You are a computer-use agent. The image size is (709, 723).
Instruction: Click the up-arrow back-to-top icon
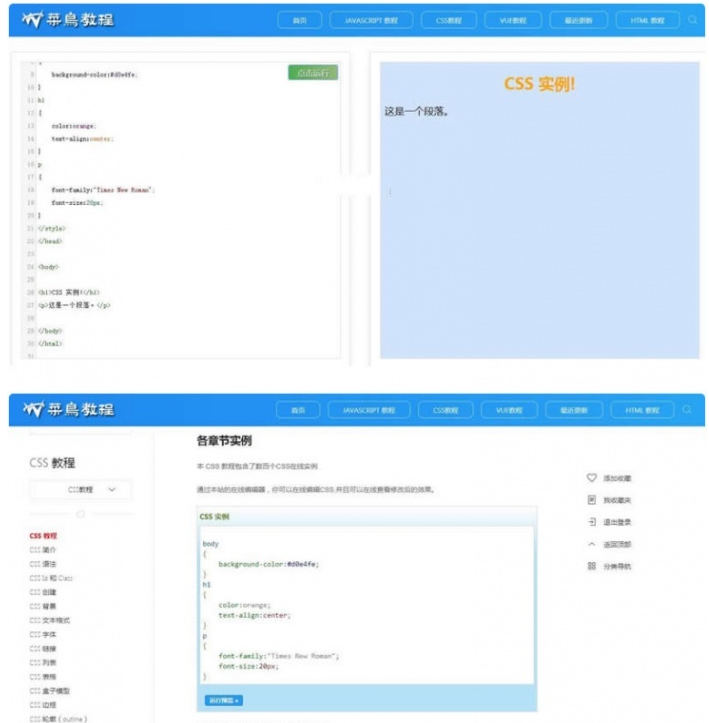(x=591, y=544)
